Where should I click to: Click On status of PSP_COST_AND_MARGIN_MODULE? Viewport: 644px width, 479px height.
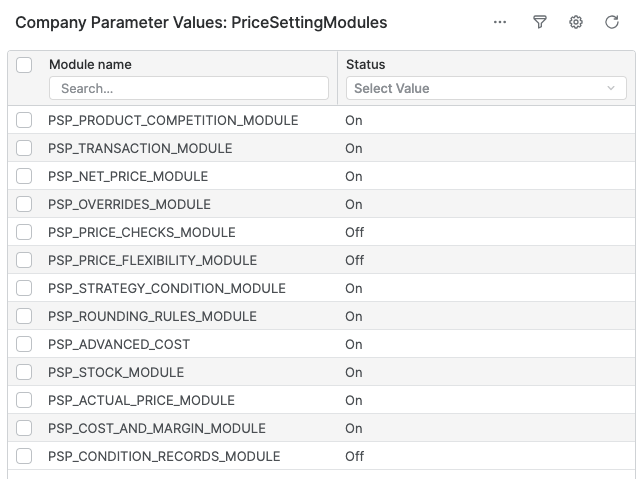coord(354,428)
